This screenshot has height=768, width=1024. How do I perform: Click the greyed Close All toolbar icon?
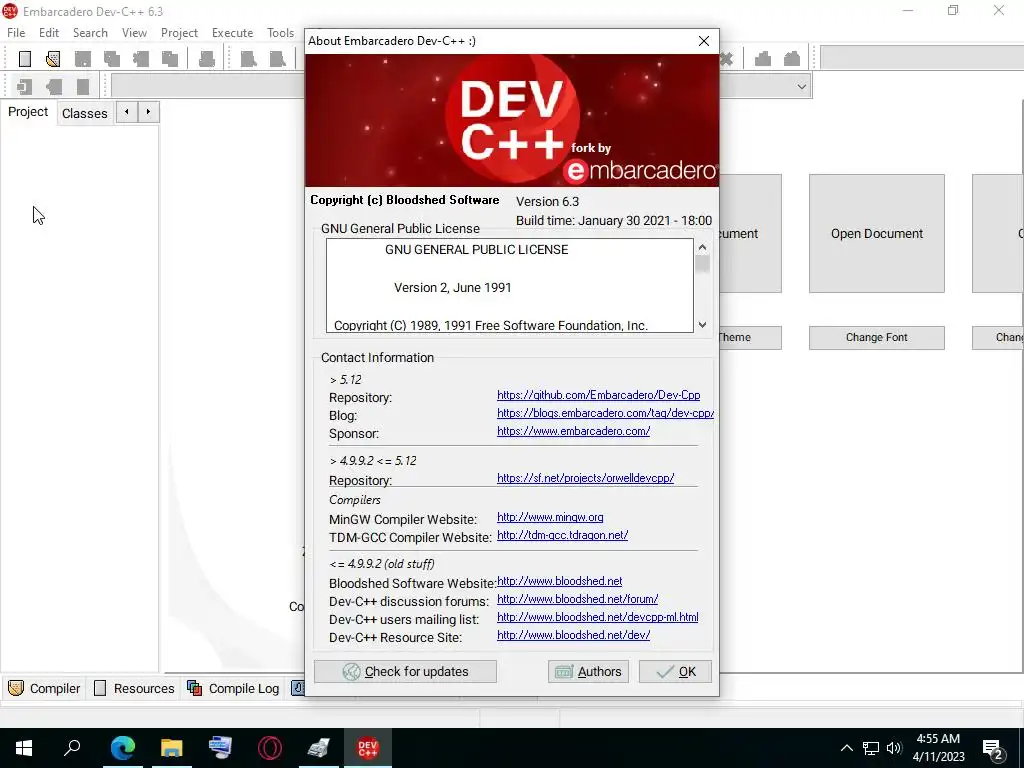pos(170,59)
